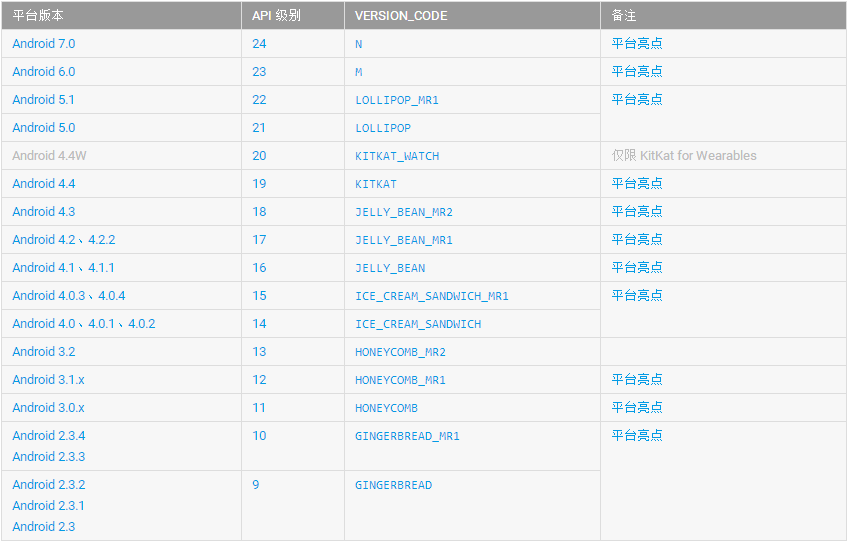Open the Android 5.1 platform link
This screenshot has width=850, height=541.
pyautogui.click(x=43, y=100)
